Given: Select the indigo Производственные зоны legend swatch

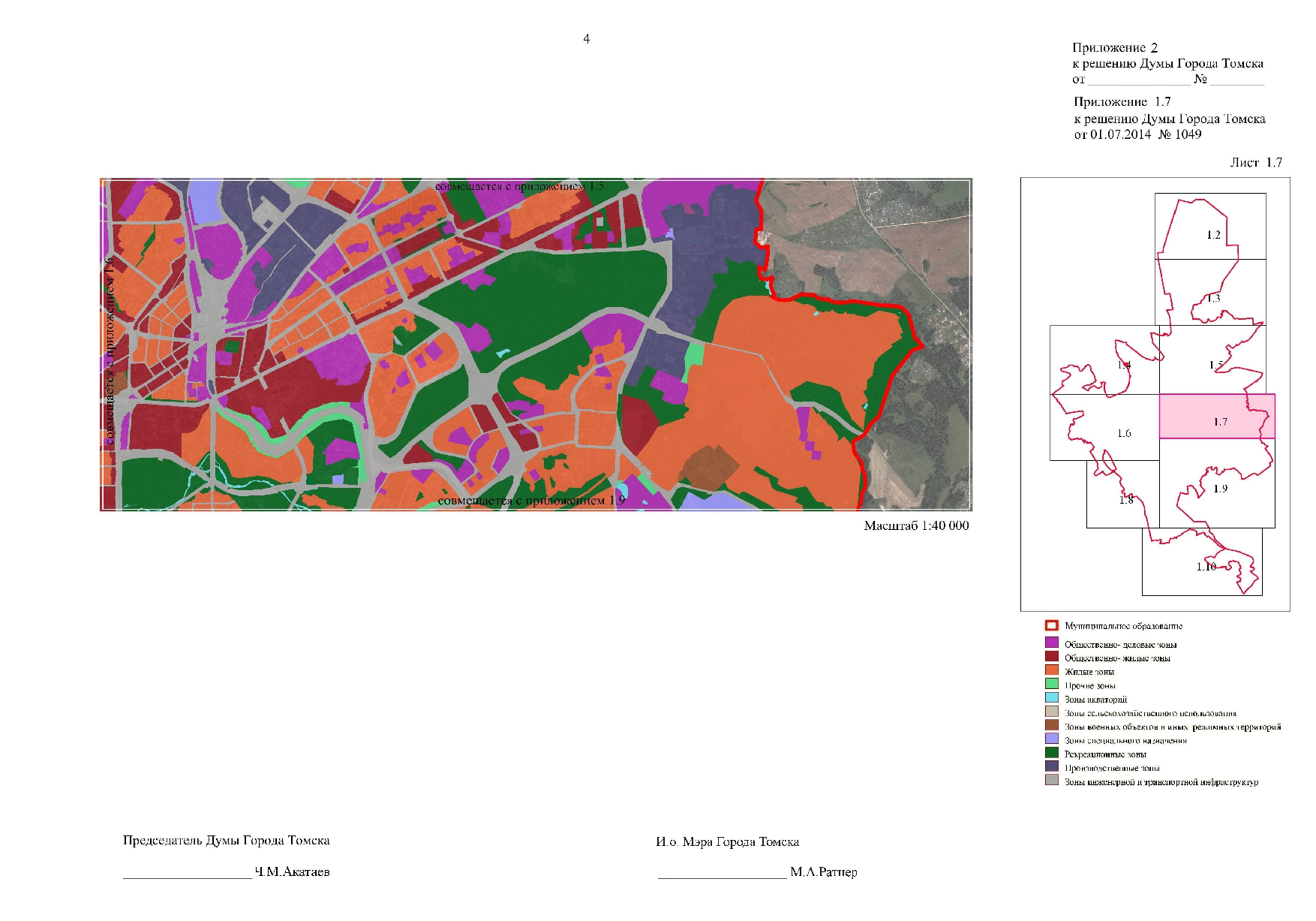Looking at the screenshot, I should coord(1051,767).
